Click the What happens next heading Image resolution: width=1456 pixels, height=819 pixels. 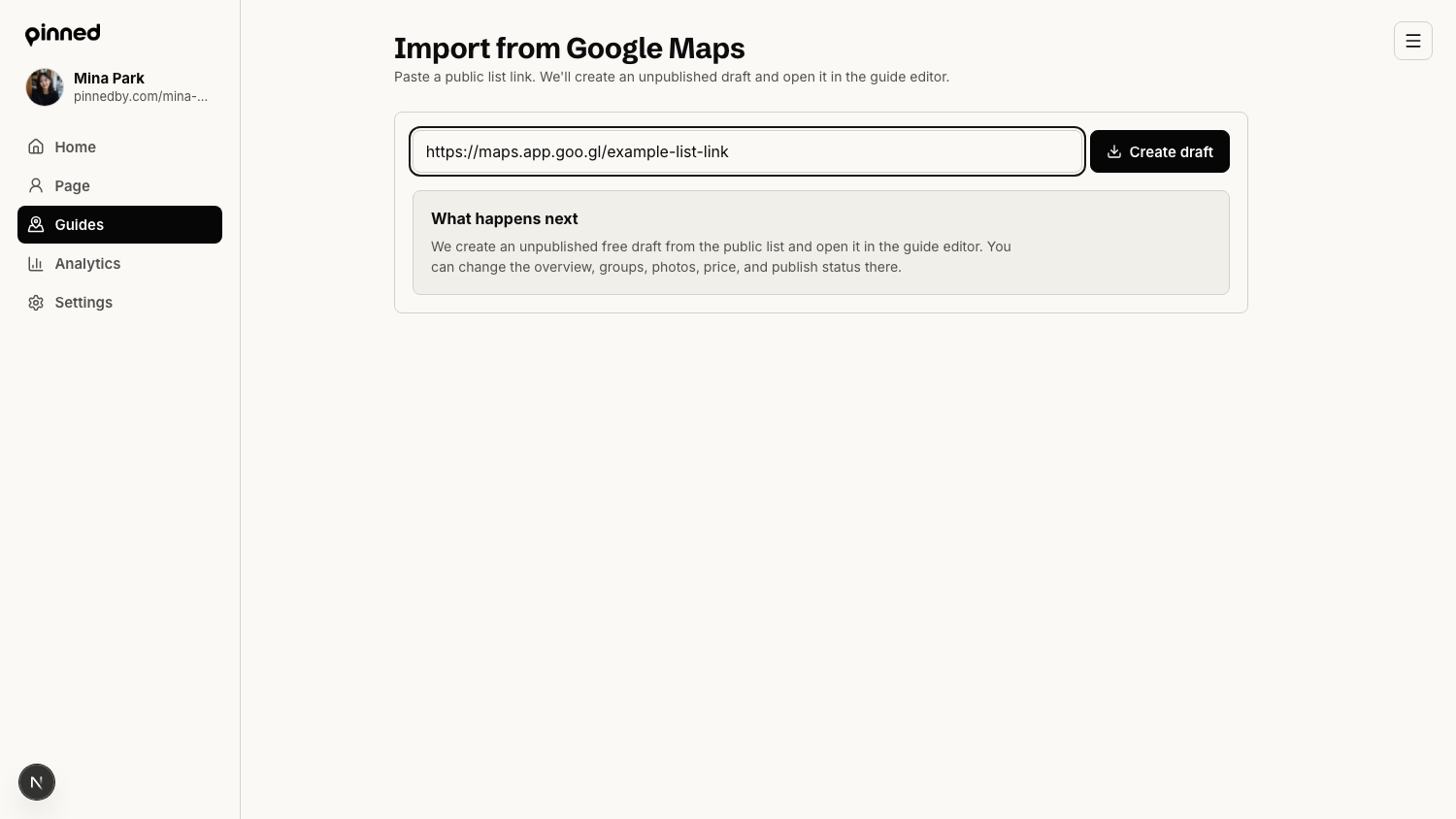505,218
